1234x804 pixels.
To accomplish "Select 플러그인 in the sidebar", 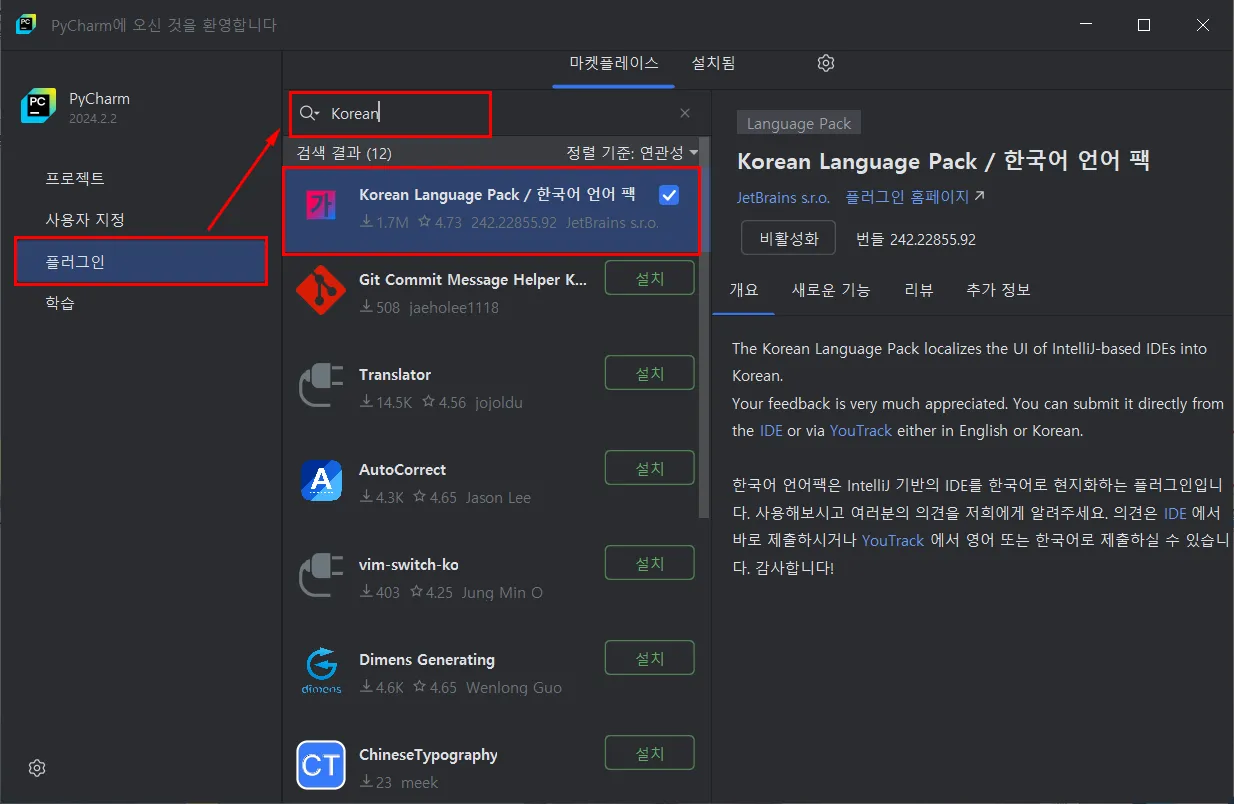I will tap(140, 261).
